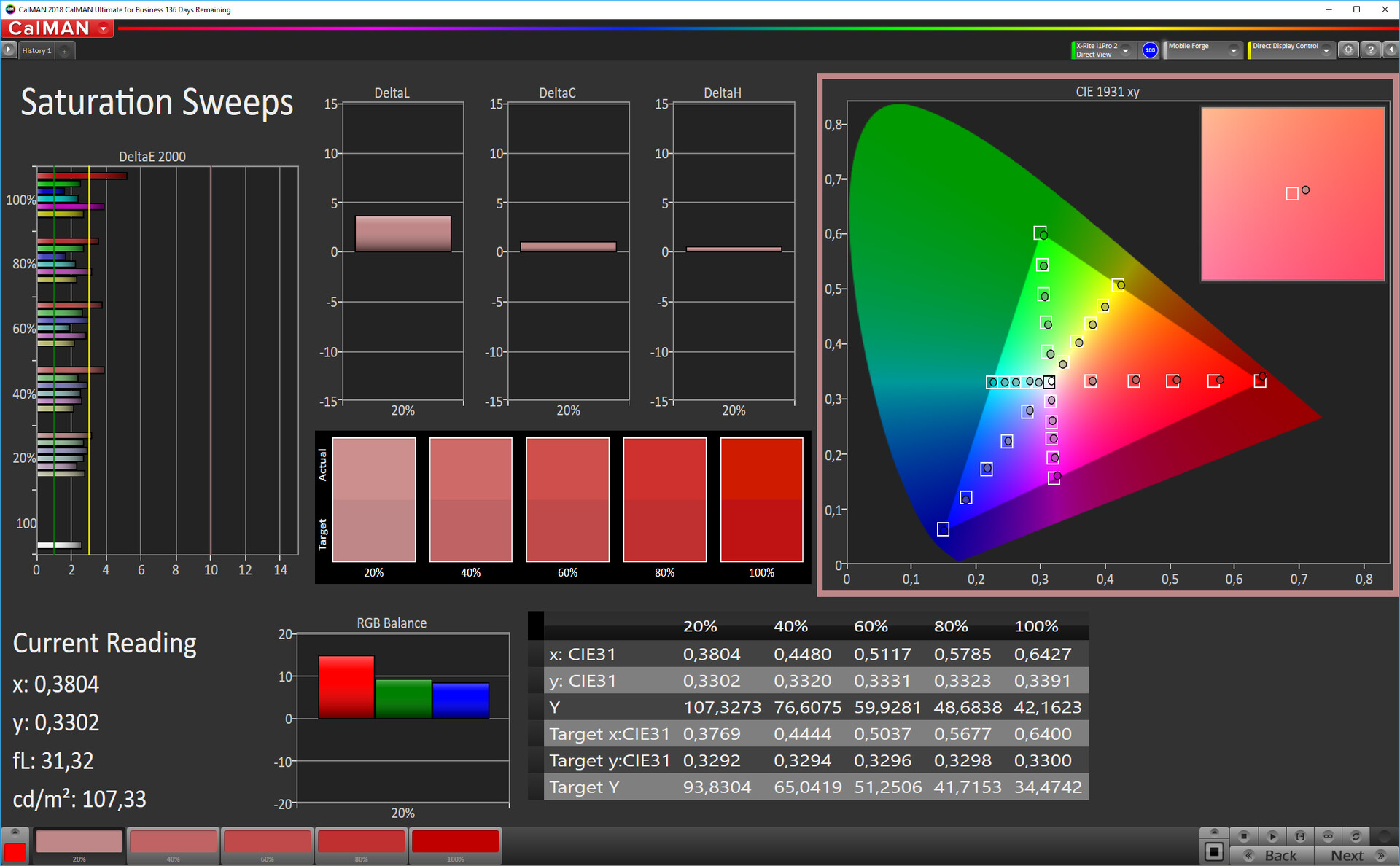Add a new history tab with plus
The image size is (1400, 866).
65,51
